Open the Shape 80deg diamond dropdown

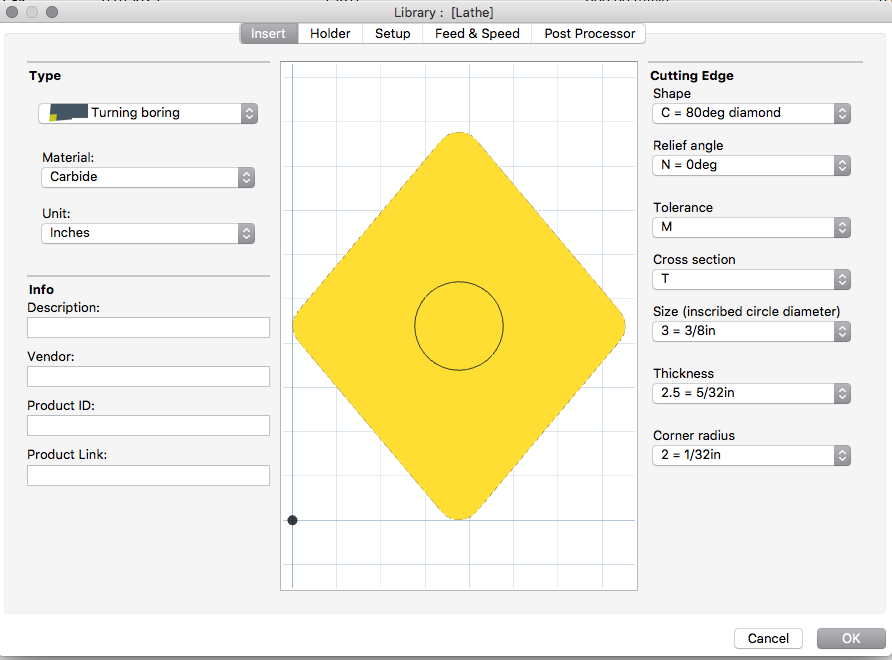(751, 113)
